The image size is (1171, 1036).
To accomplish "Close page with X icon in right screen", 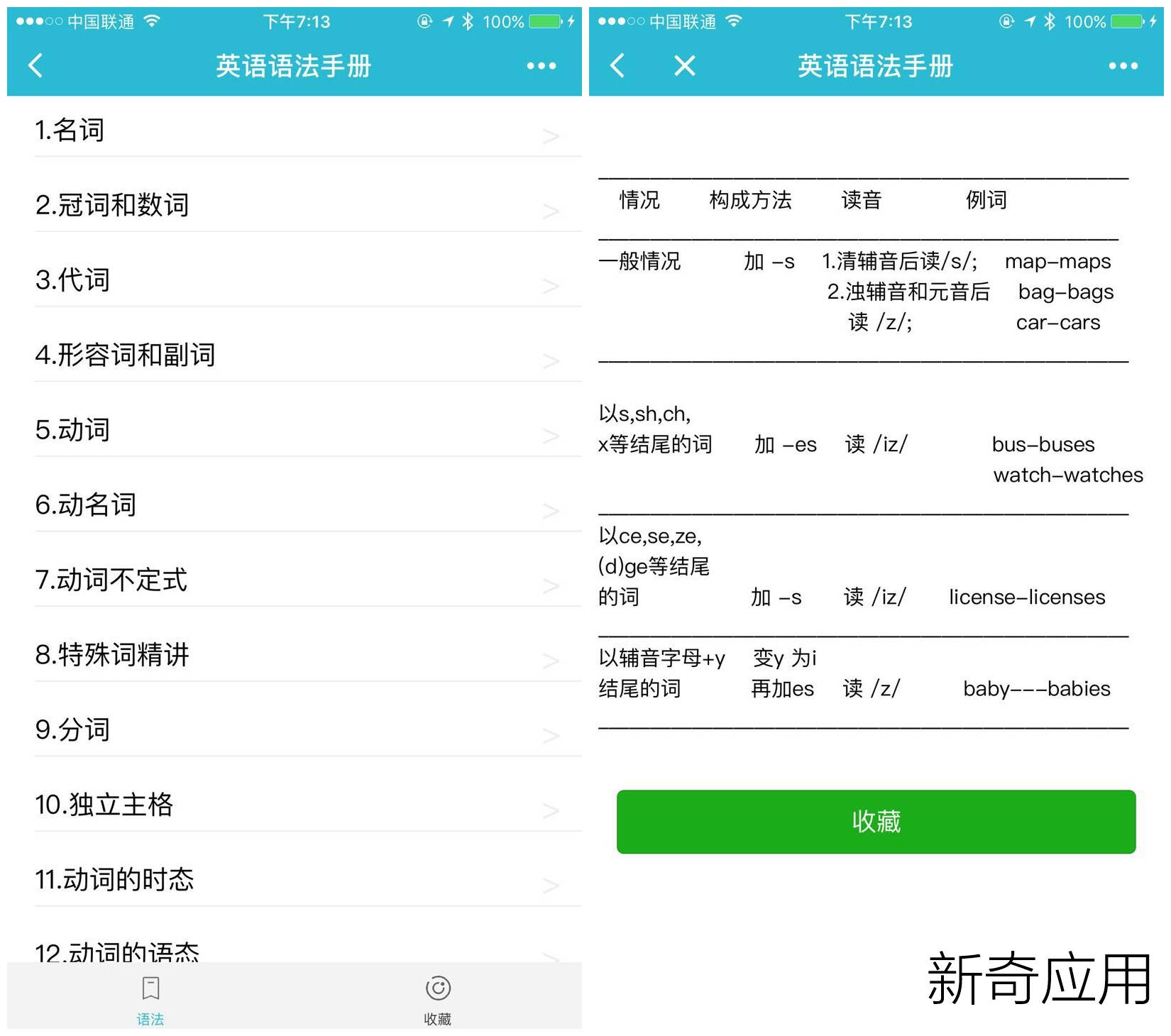I will tap(685, 66).
